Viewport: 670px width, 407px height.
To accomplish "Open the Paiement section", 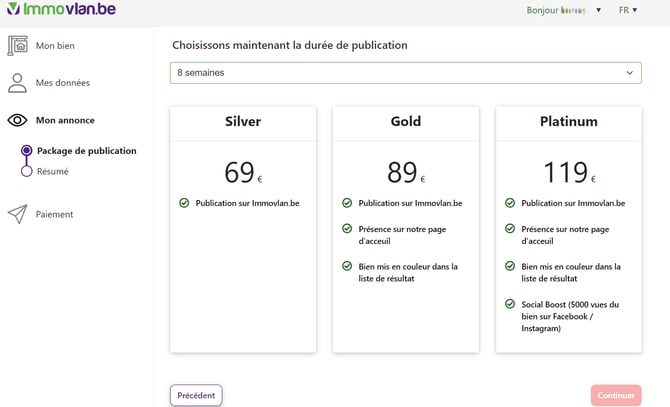I will pos(54,214).
